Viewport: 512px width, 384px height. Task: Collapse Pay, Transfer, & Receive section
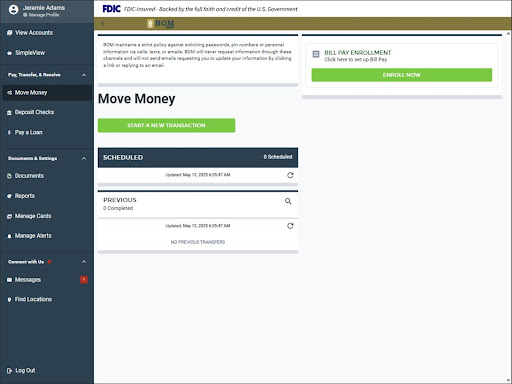[84, 75]
